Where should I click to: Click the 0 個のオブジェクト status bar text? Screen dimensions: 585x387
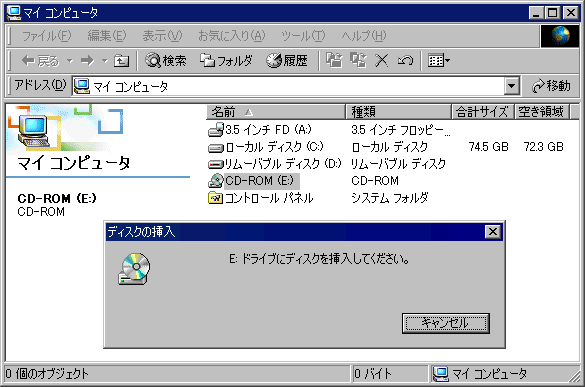click(47, 374)
